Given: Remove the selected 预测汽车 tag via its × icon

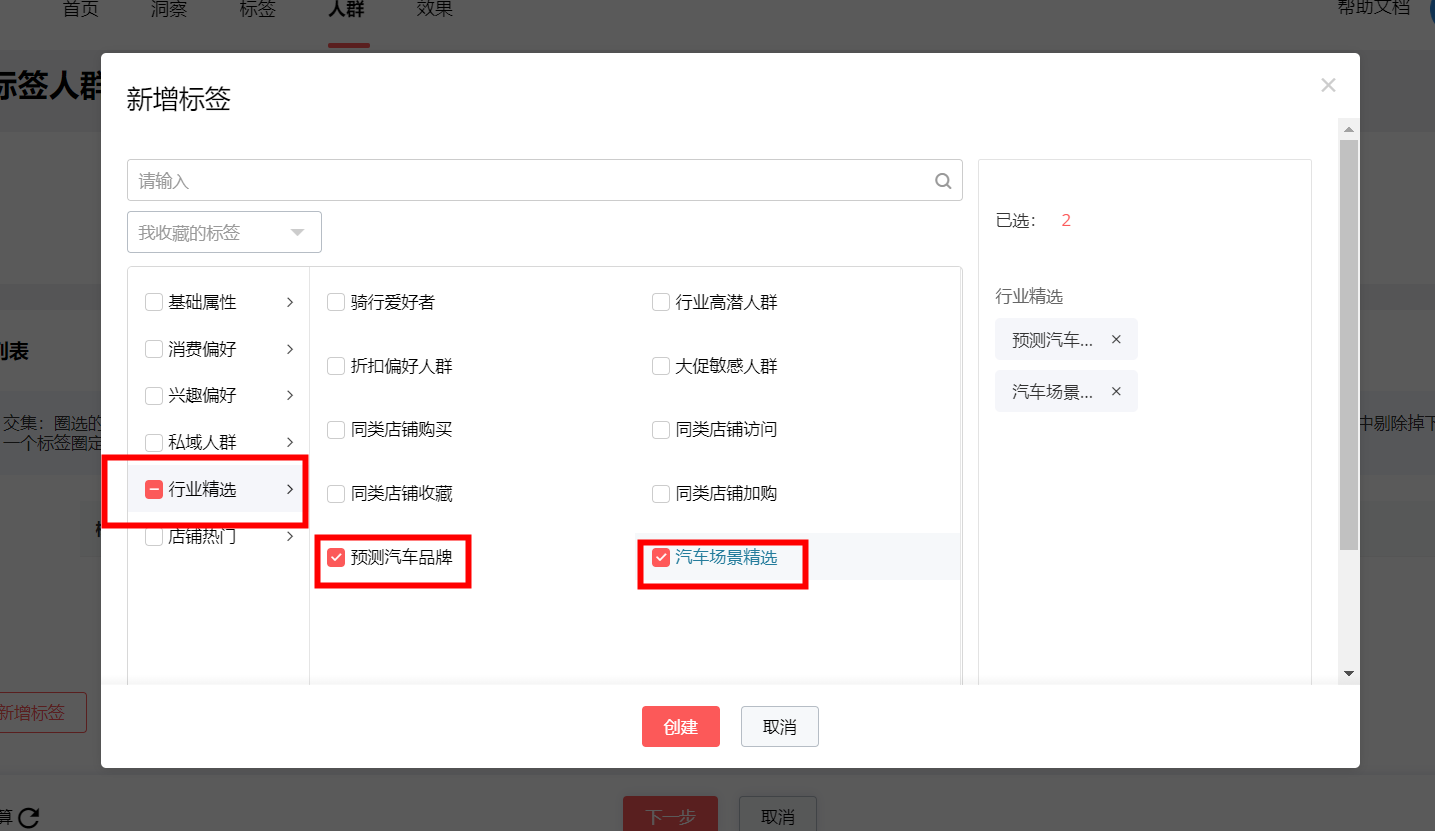Looking at the screenshot, I should click(1116, 339).
